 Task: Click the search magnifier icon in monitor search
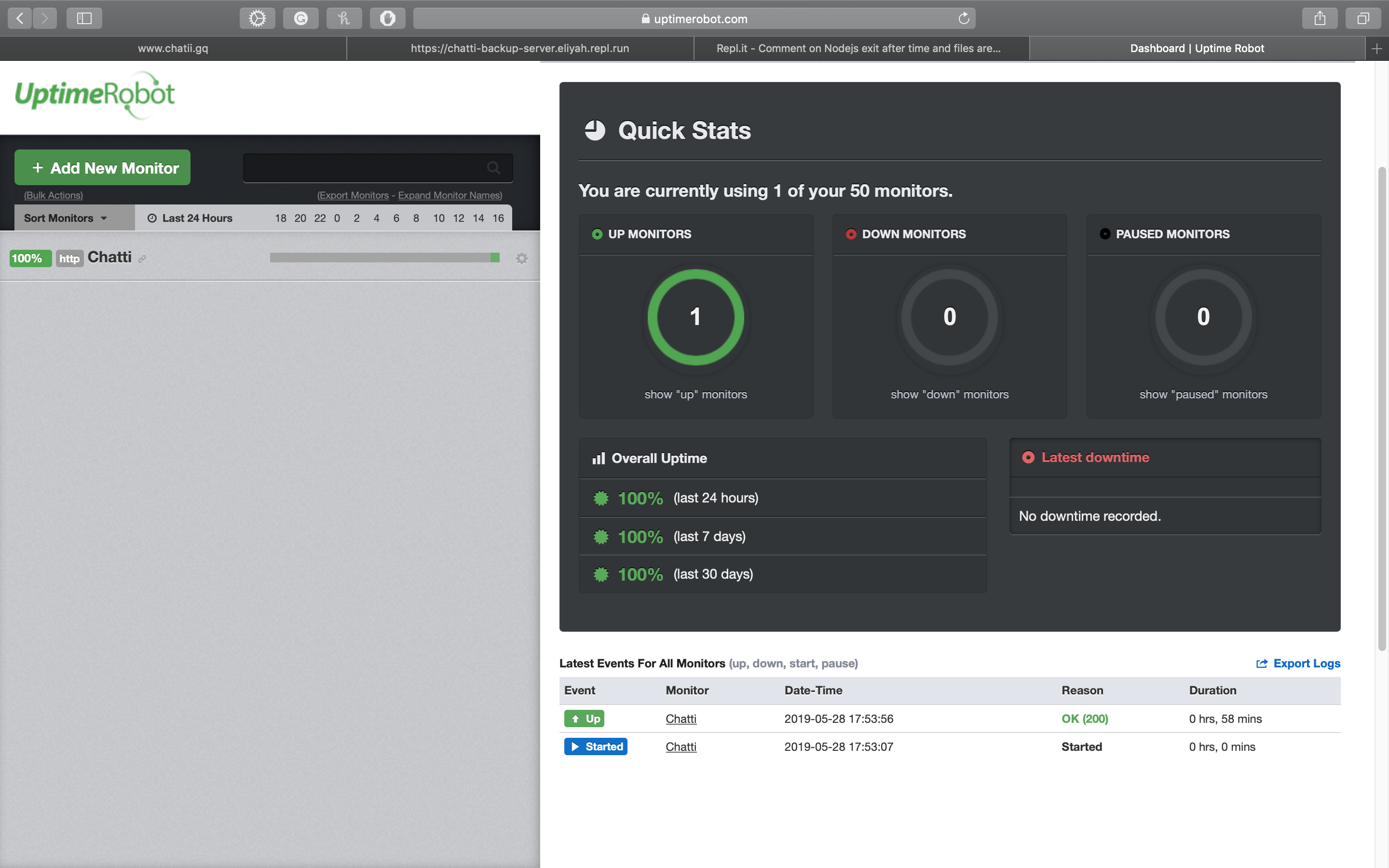[x=493, y=168]
